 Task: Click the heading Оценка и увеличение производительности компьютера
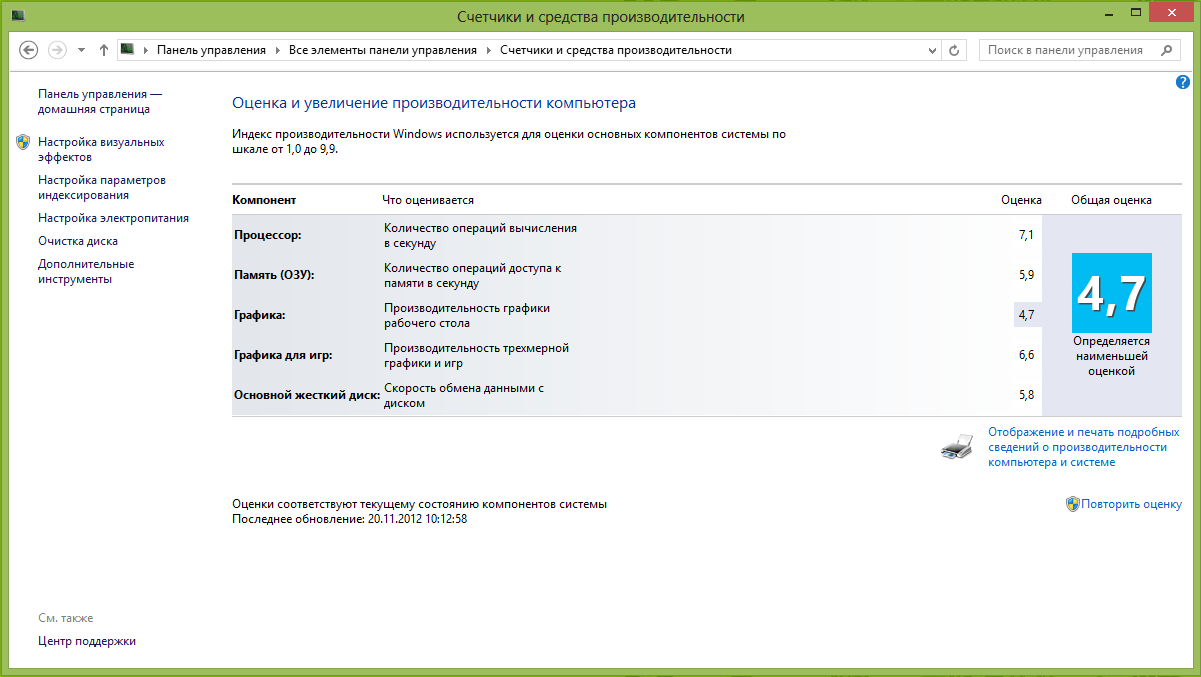click(x=434, y=103)
